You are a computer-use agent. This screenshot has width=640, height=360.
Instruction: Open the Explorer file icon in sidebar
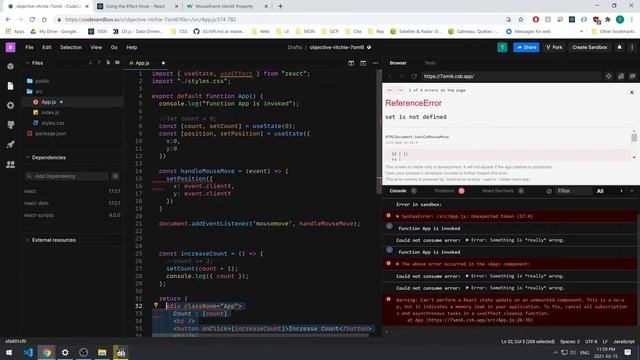[x=11, y=86]
